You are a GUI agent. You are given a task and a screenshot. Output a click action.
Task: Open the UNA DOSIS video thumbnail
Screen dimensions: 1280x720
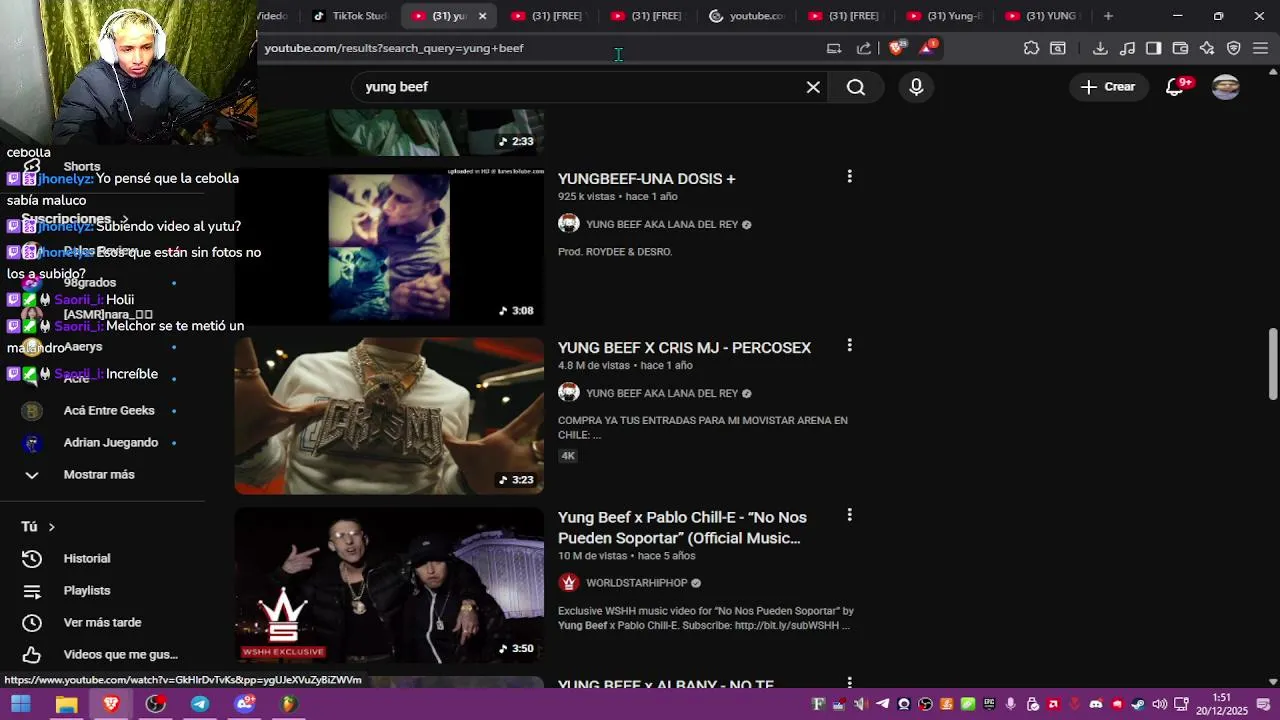coord(389,245)
